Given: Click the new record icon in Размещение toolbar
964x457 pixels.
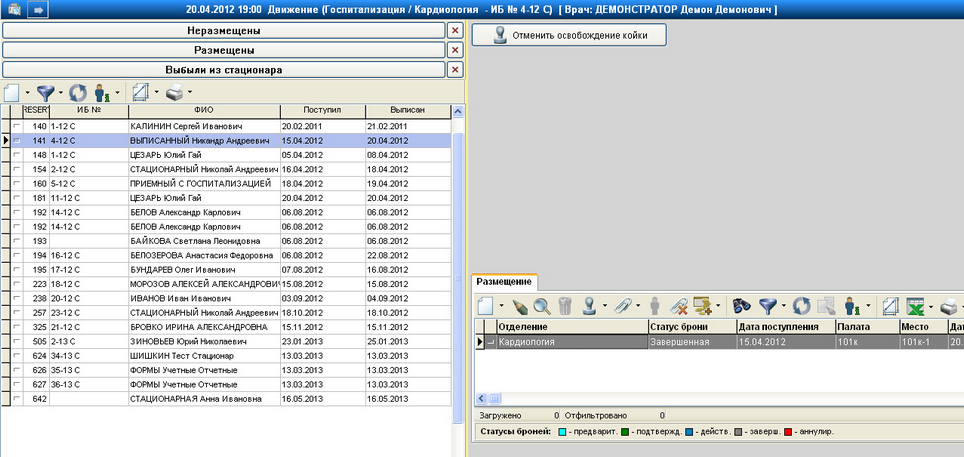Looking at the screenshot, I should coord(486,304).
